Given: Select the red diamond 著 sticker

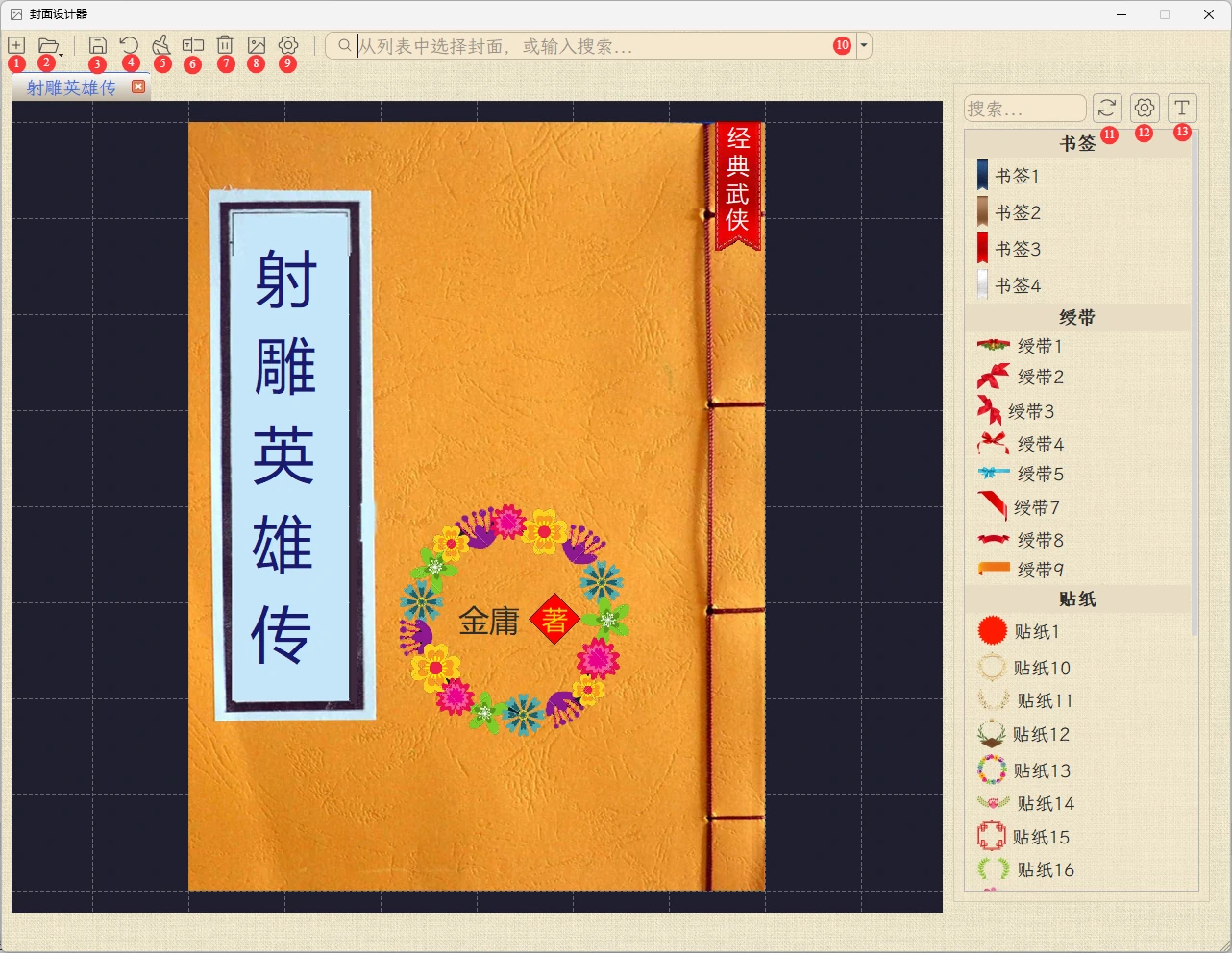Looking at the screenshot, I should click(554, 621).
